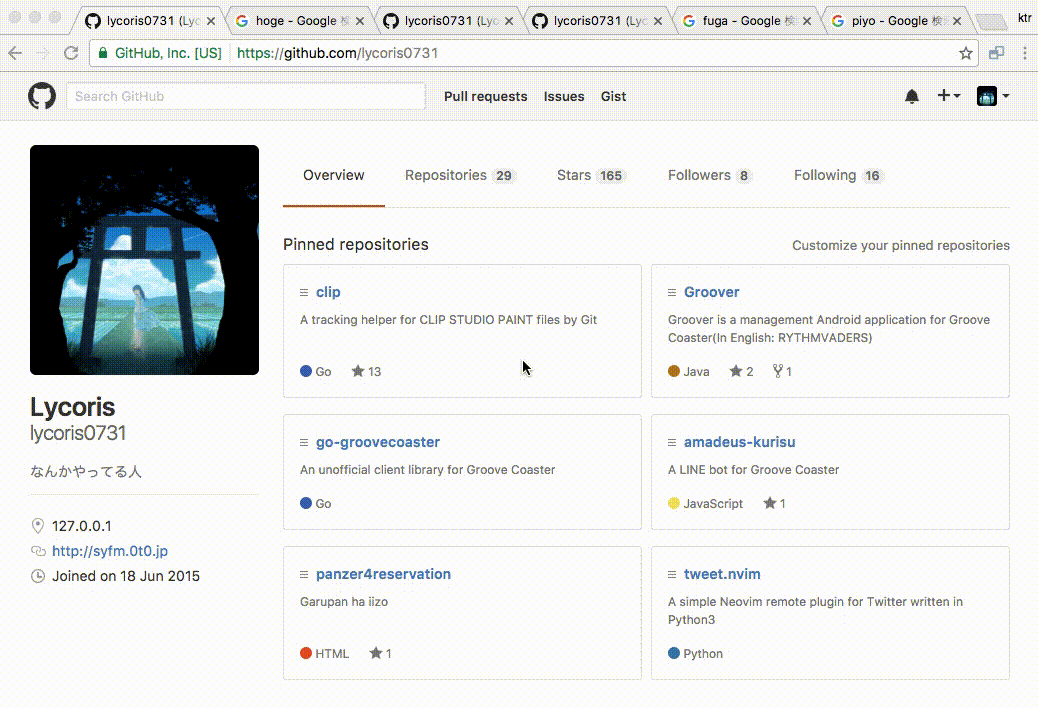The image size is (1038, 708).
Task: Click the Lycoris profile picture
Action: [144, 260]
